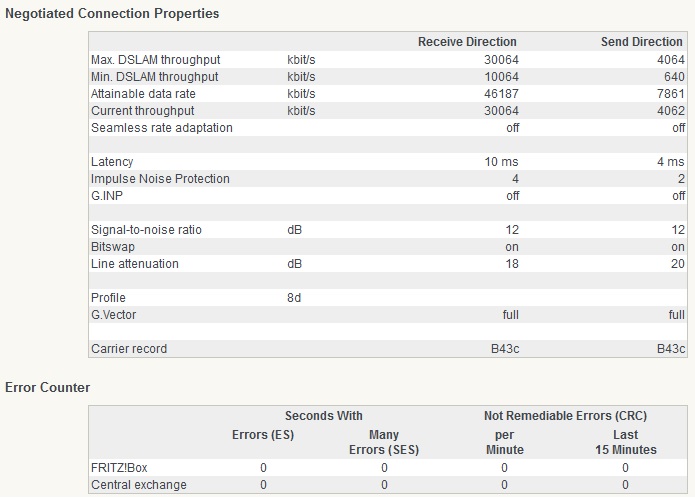Click the Error Counter heading
The width and height of the screenshot is (695, 501).
47,386
